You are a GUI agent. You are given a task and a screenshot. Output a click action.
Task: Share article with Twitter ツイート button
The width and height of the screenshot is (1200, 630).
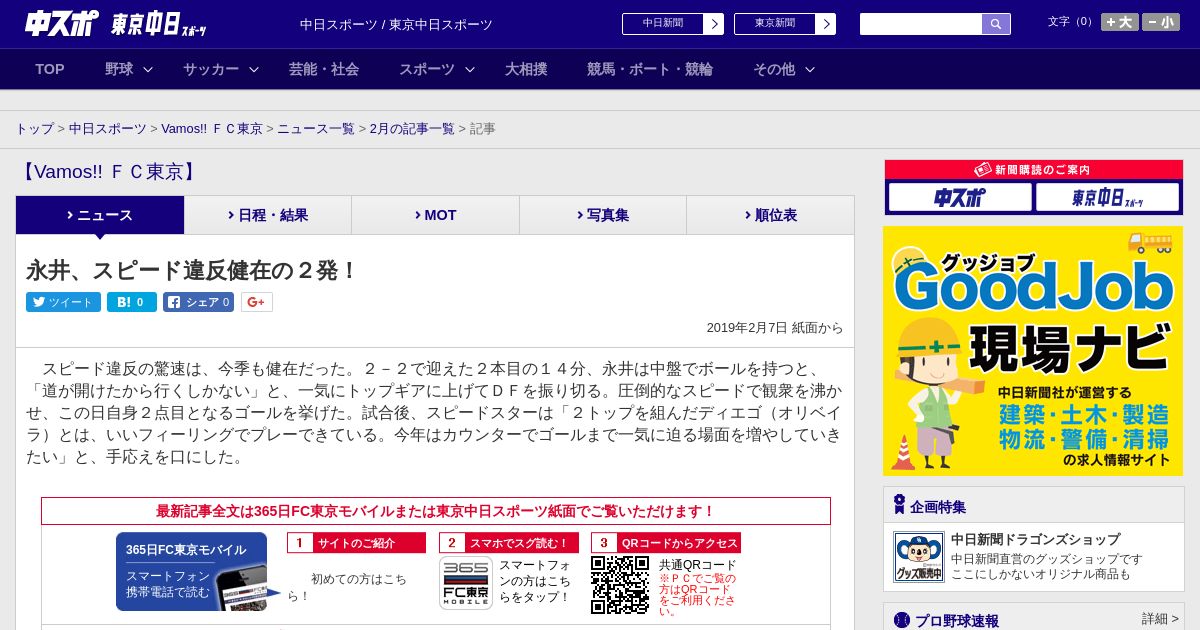(x=63, y=302)
